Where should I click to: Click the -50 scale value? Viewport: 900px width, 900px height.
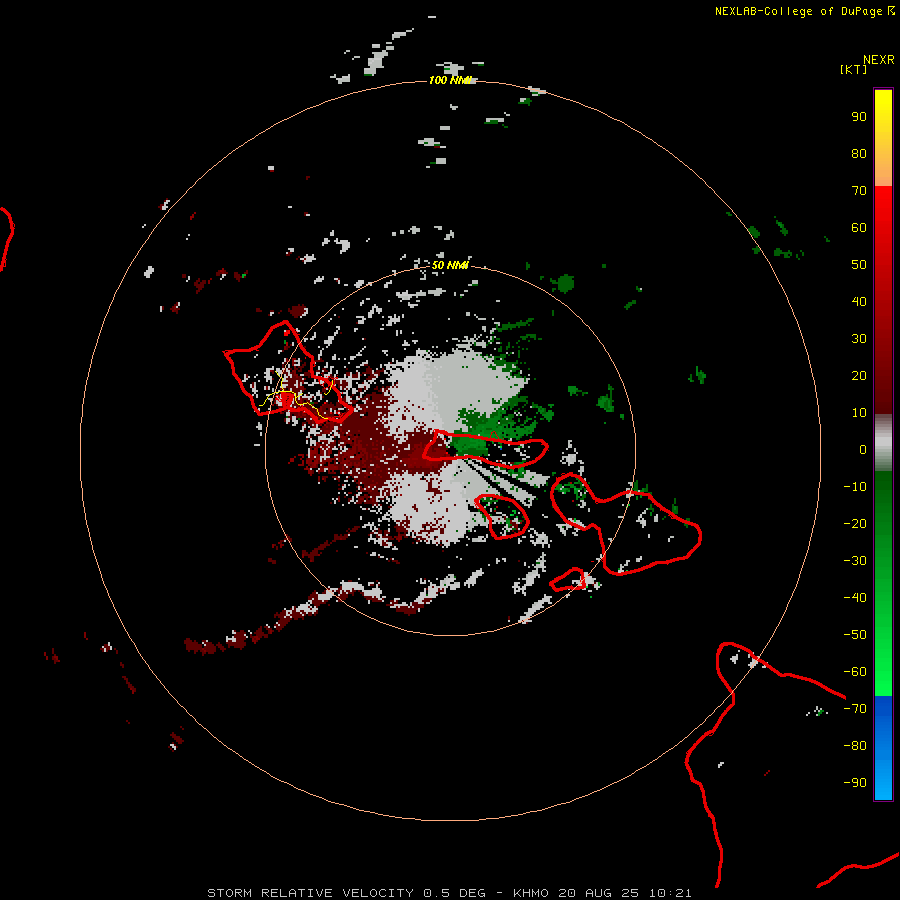[x=855, y=634]
